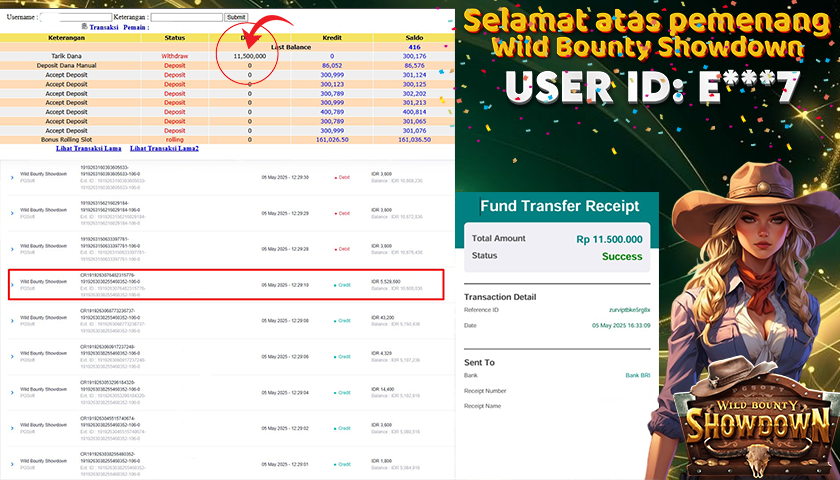Select the 86,052 kredit value

(332, 65)
